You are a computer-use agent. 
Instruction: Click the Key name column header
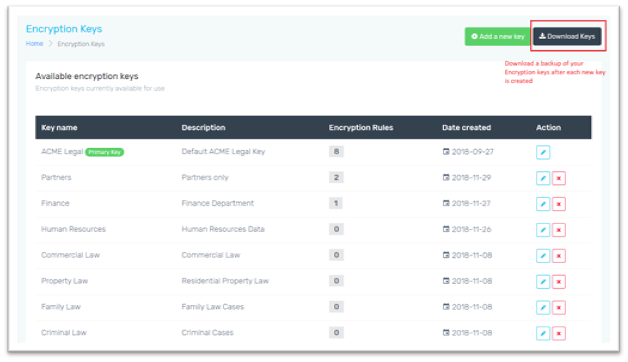coord(59,128)
